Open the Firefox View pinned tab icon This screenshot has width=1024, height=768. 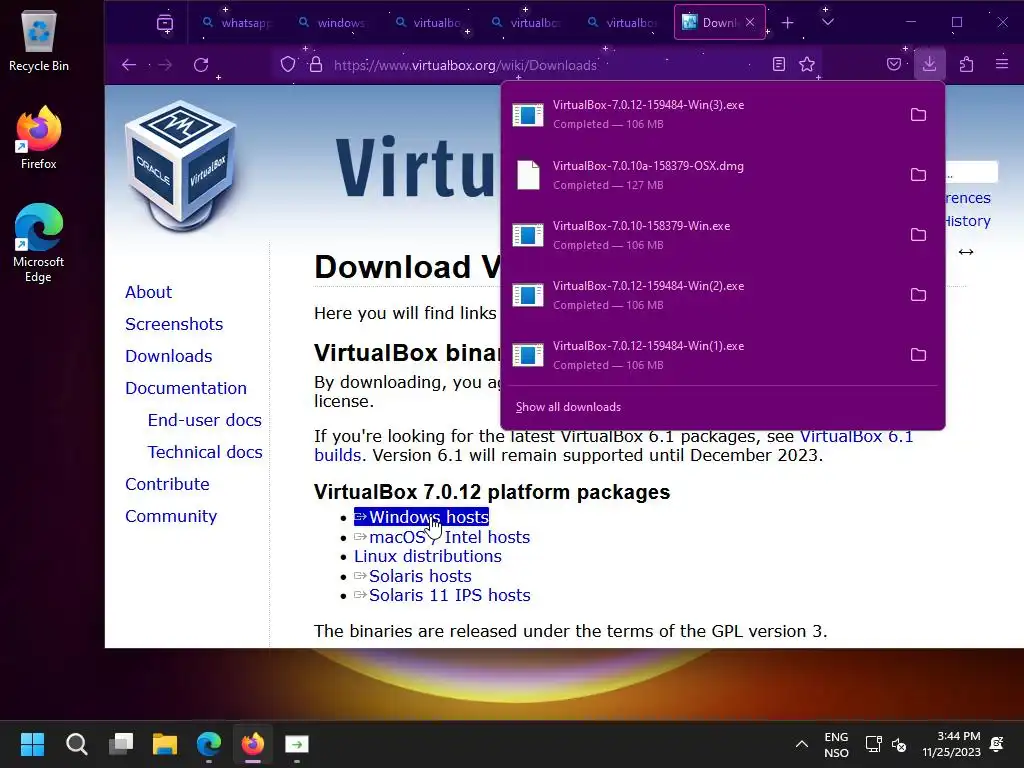[165, 23]
